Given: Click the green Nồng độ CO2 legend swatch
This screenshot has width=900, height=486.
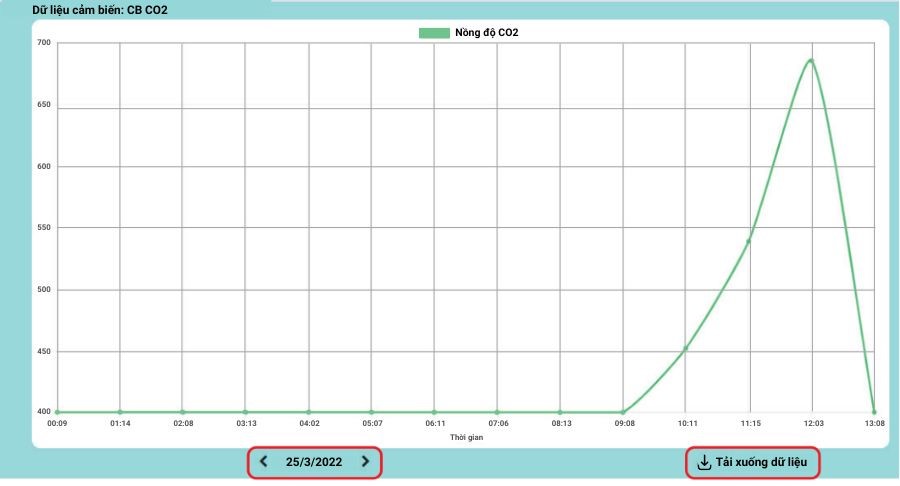Looking at the screenshot, I should 434,33.
